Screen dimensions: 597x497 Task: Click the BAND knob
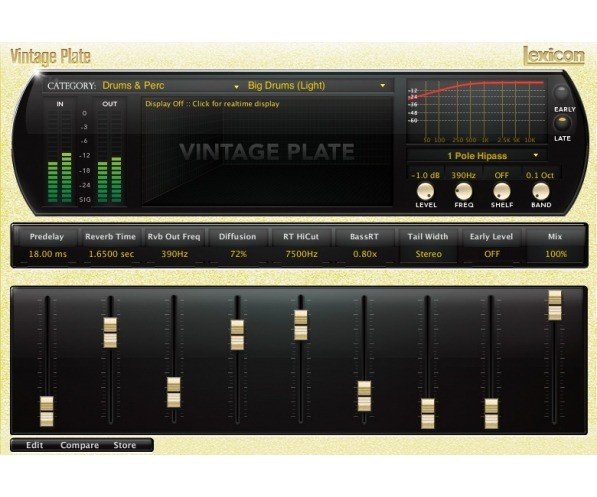[x=541, y=191]
